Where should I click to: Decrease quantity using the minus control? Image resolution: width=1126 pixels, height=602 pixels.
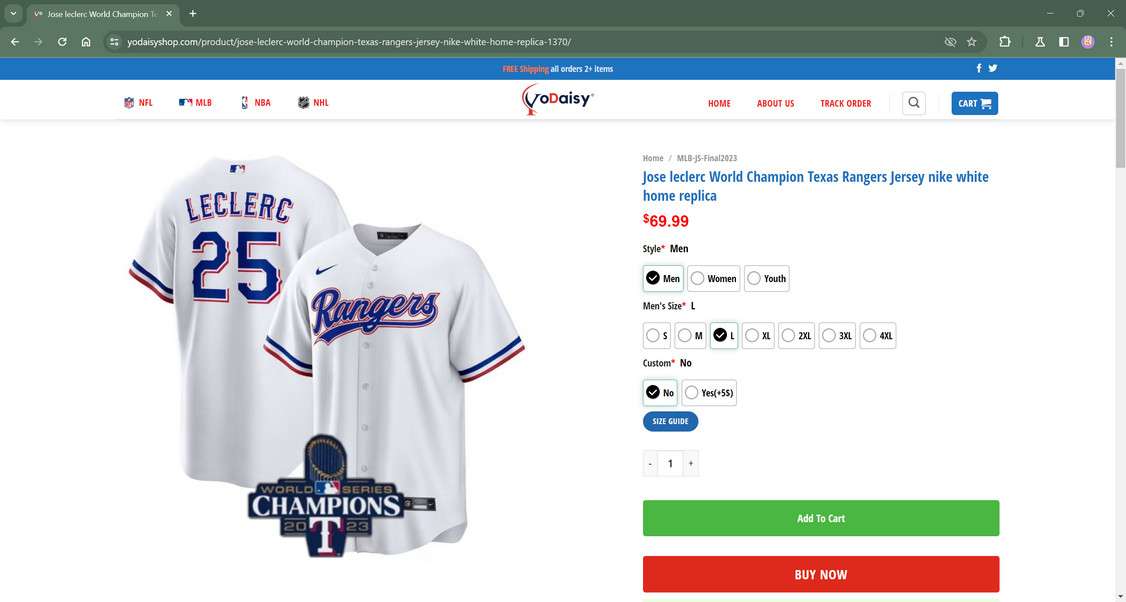tap(650, 463)
